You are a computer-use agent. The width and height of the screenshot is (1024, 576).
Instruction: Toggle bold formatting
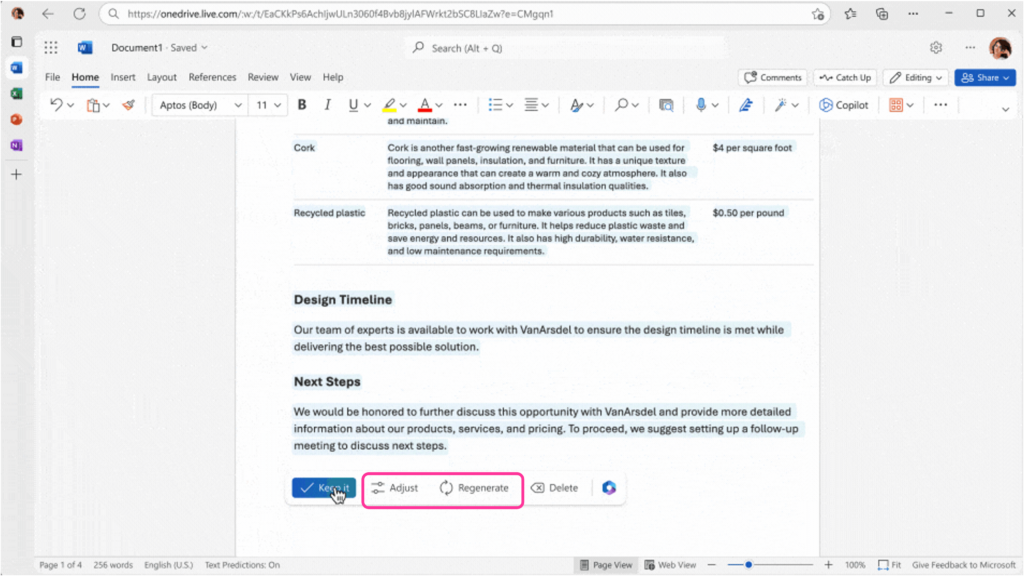point(302,104)
